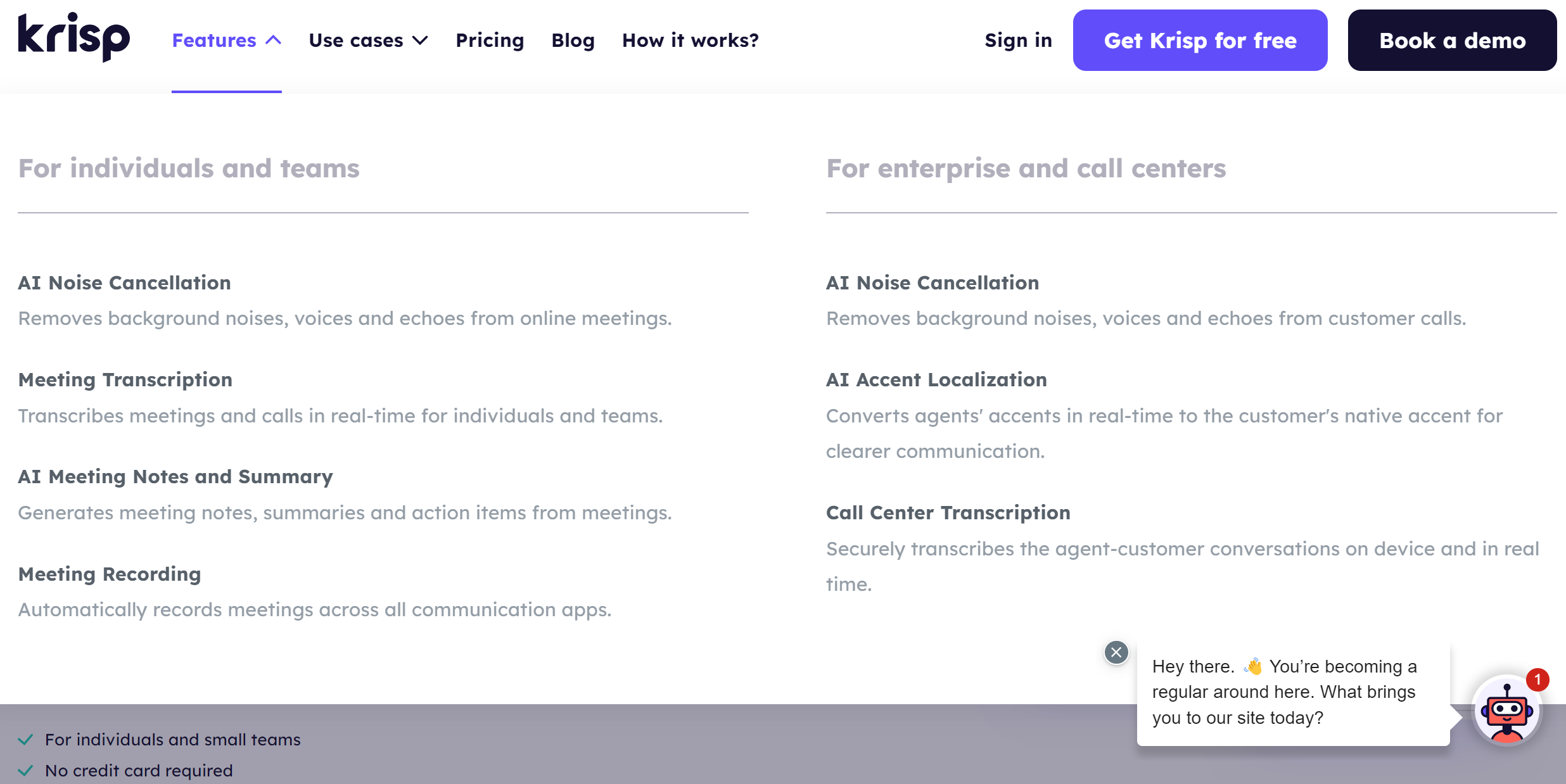Click checkmark beside 'No credit card required'
Image resolution: width=1566 pixels, height=784 pixels.
[x=25, y=771]
